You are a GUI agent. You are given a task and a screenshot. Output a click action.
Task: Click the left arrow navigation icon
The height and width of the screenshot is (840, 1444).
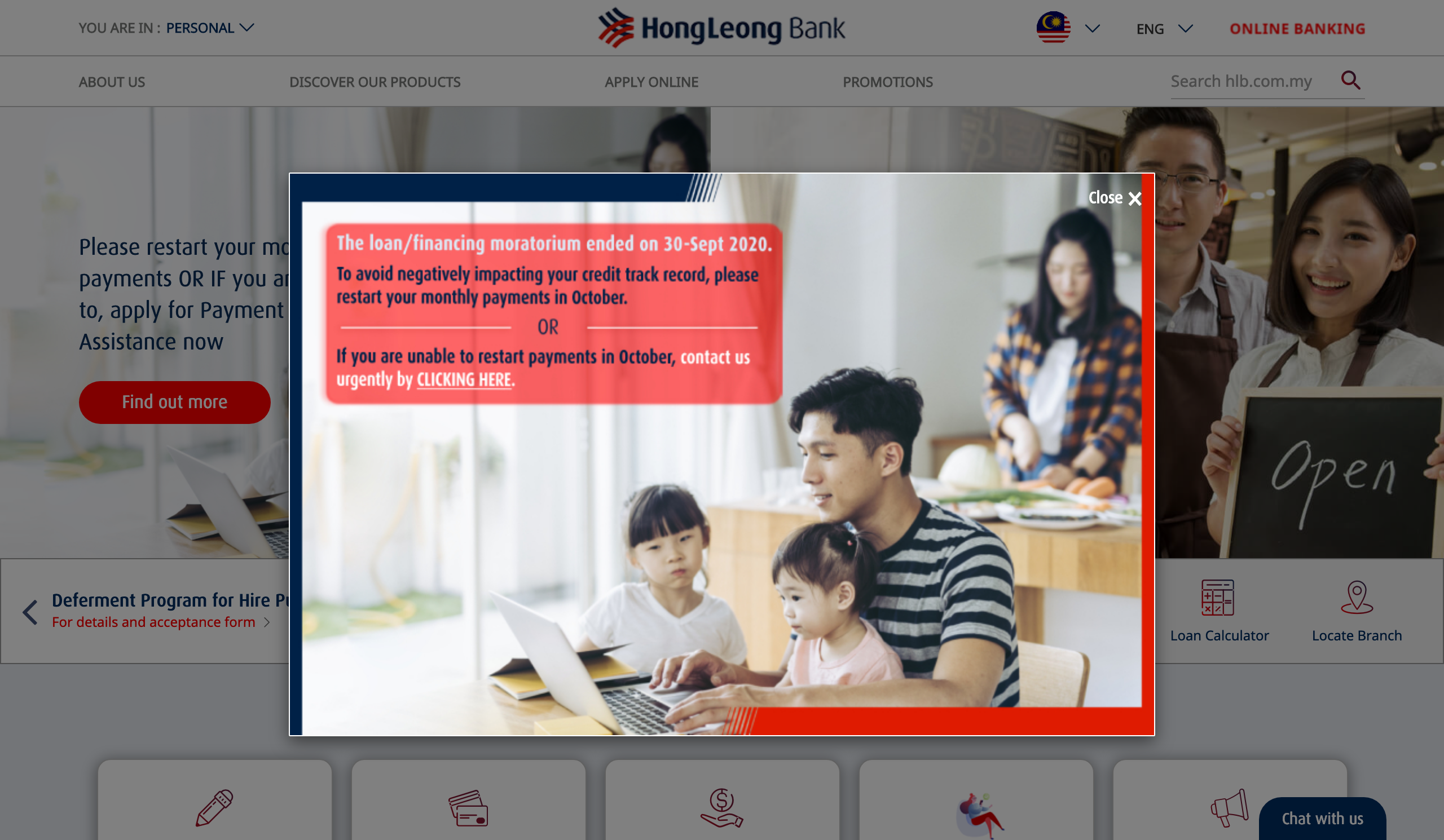point(30,611)
